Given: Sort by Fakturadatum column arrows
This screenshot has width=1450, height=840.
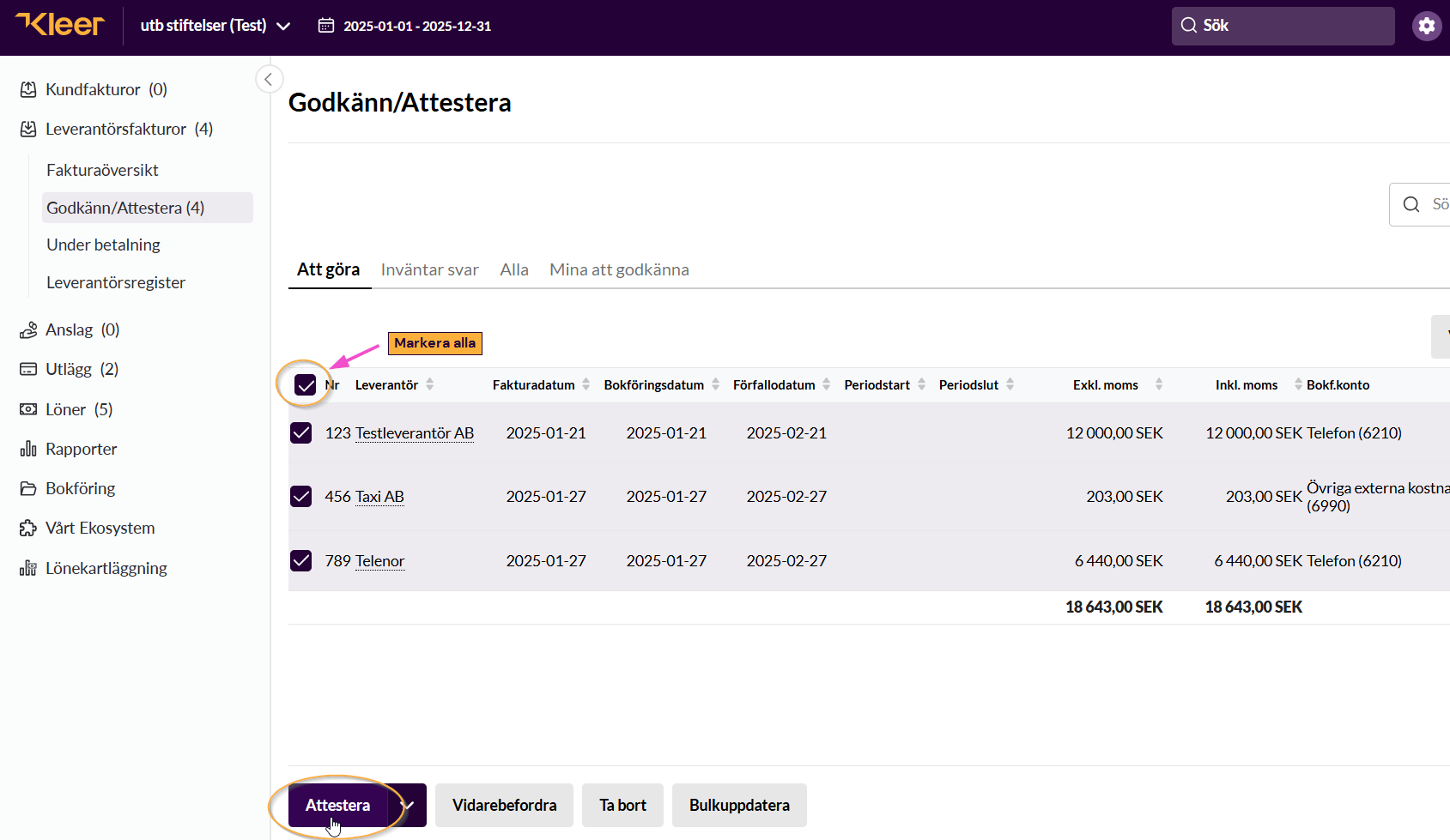Looking at the screenshot, I should [585, 384].
